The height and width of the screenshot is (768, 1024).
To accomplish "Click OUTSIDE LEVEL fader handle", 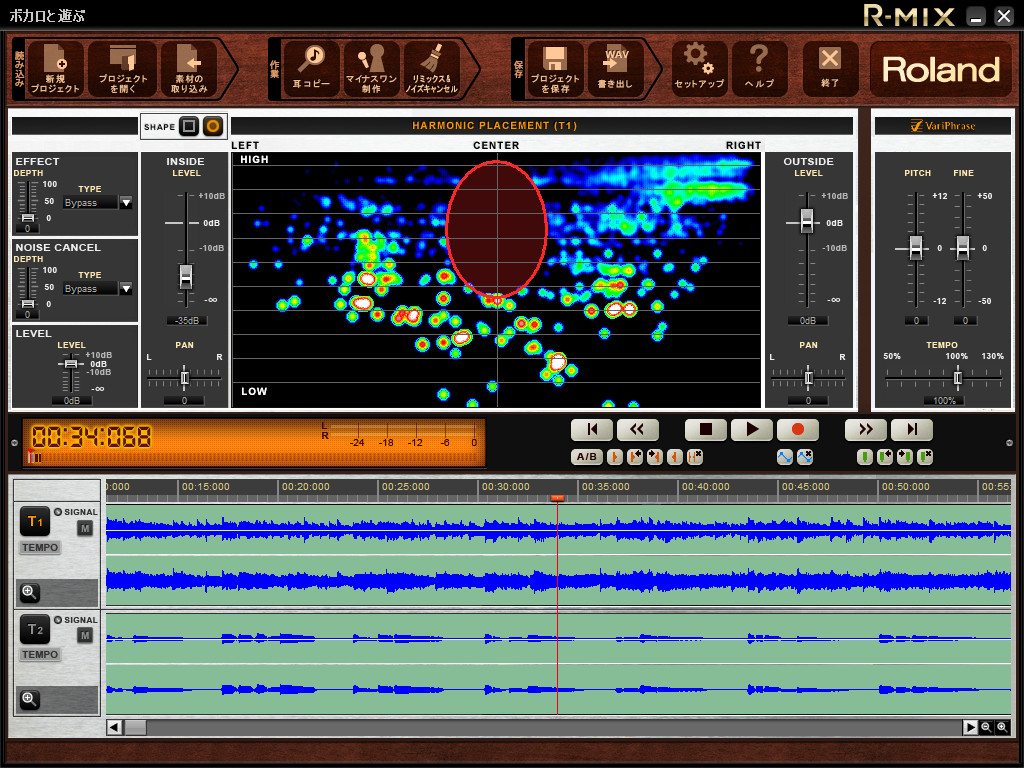I will coord(807,221).
